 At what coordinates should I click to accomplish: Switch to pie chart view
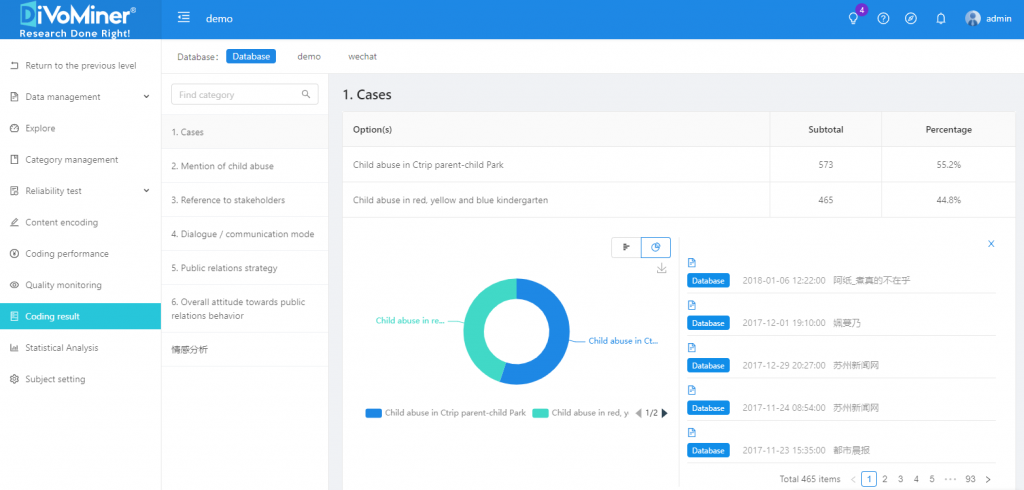[656, 247]
